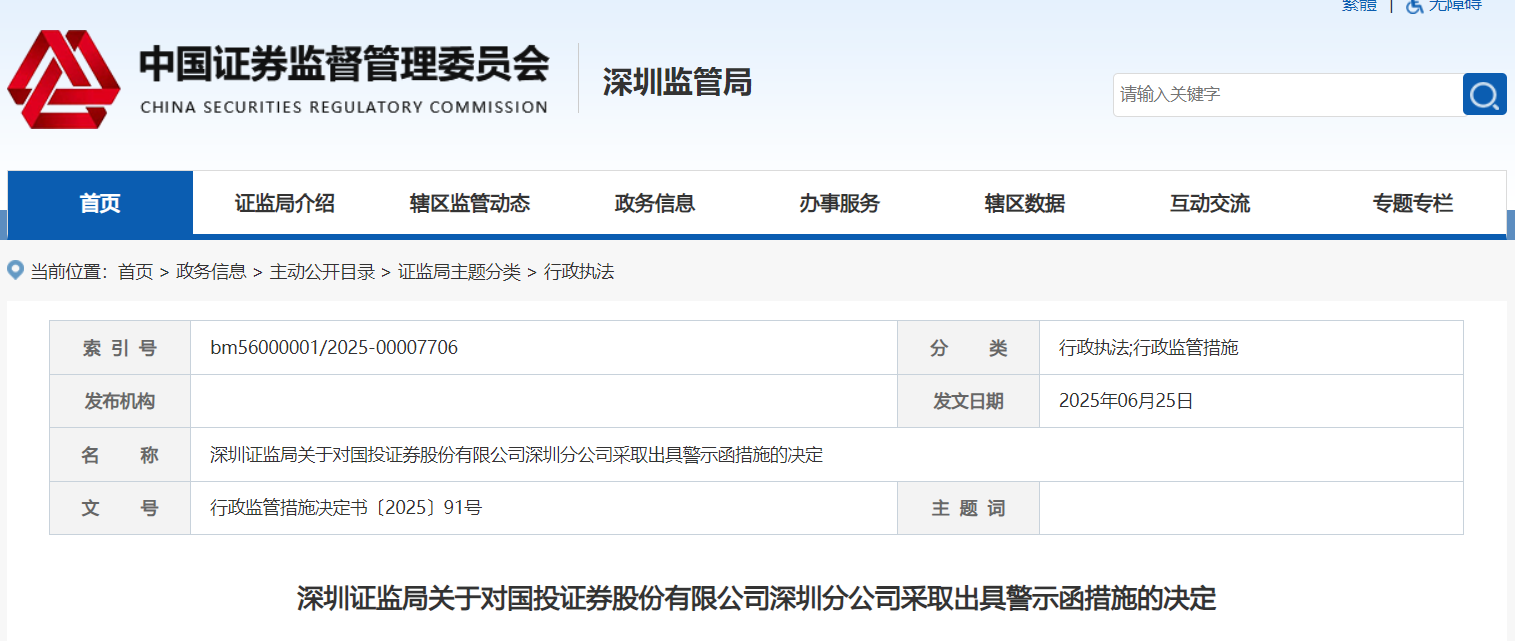Click the 名称 row document title text
Screen dimensions: 1515x641
(x=516, y=455)
